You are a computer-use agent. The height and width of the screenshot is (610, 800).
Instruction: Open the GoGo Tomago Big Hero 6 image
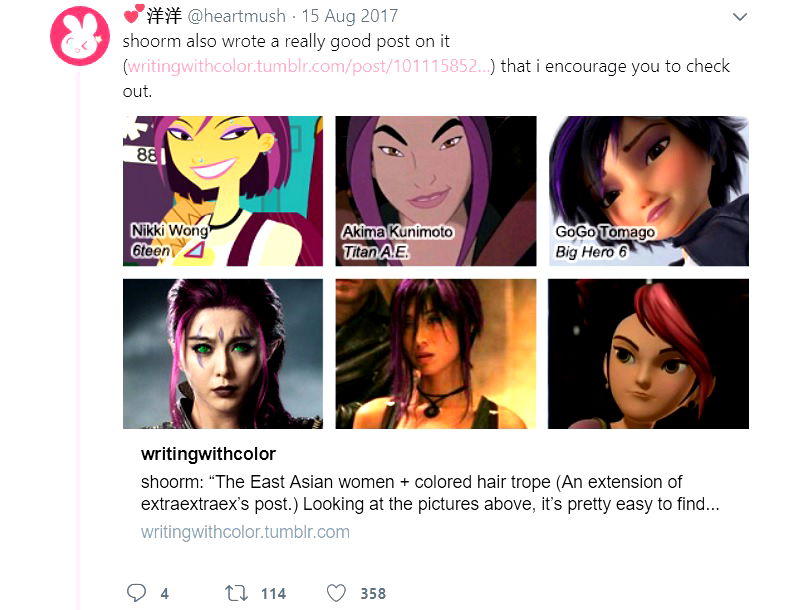tap(648, 191)
